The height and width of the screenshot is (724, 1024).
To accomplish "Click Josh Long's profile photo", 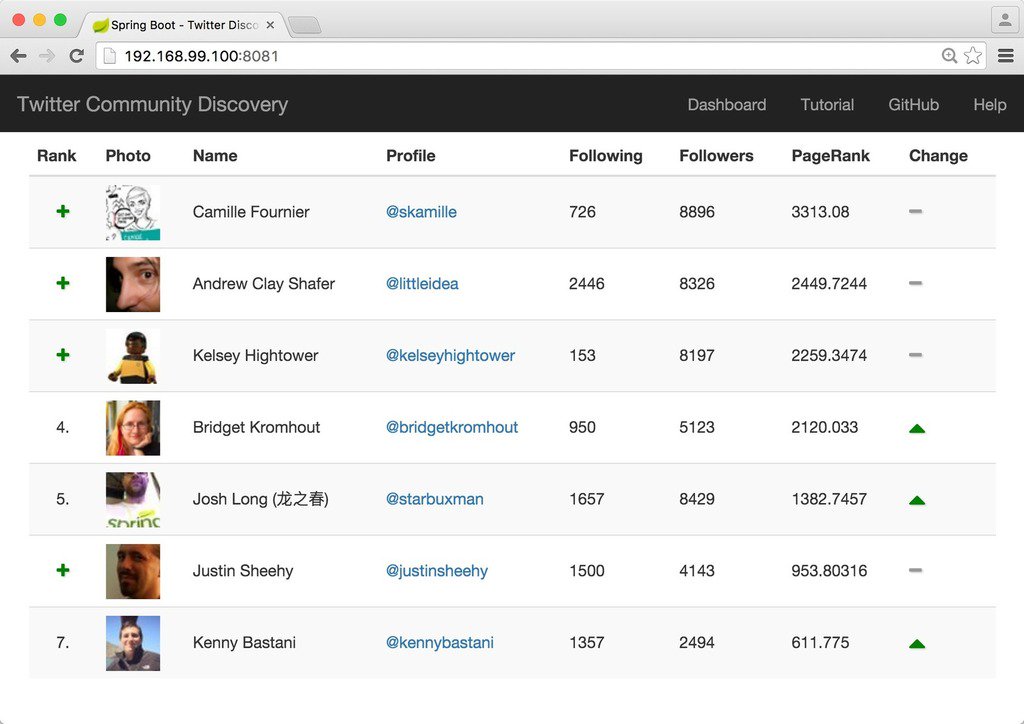I will pos(133,499).
